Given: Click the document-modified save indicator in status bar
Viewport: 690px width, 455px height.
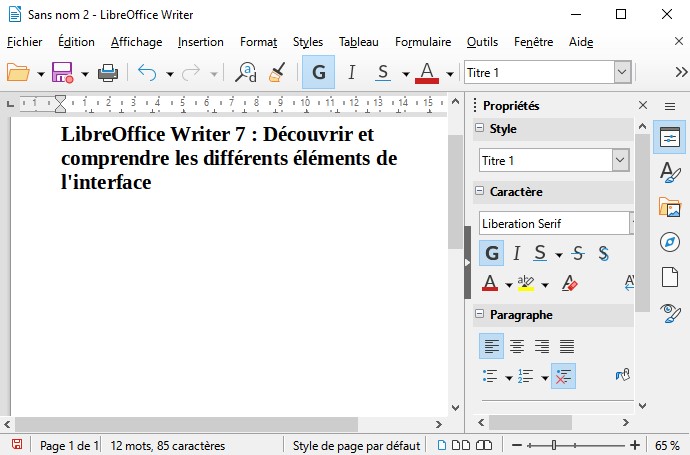Looking at the screenshot, I should (17, 445).
